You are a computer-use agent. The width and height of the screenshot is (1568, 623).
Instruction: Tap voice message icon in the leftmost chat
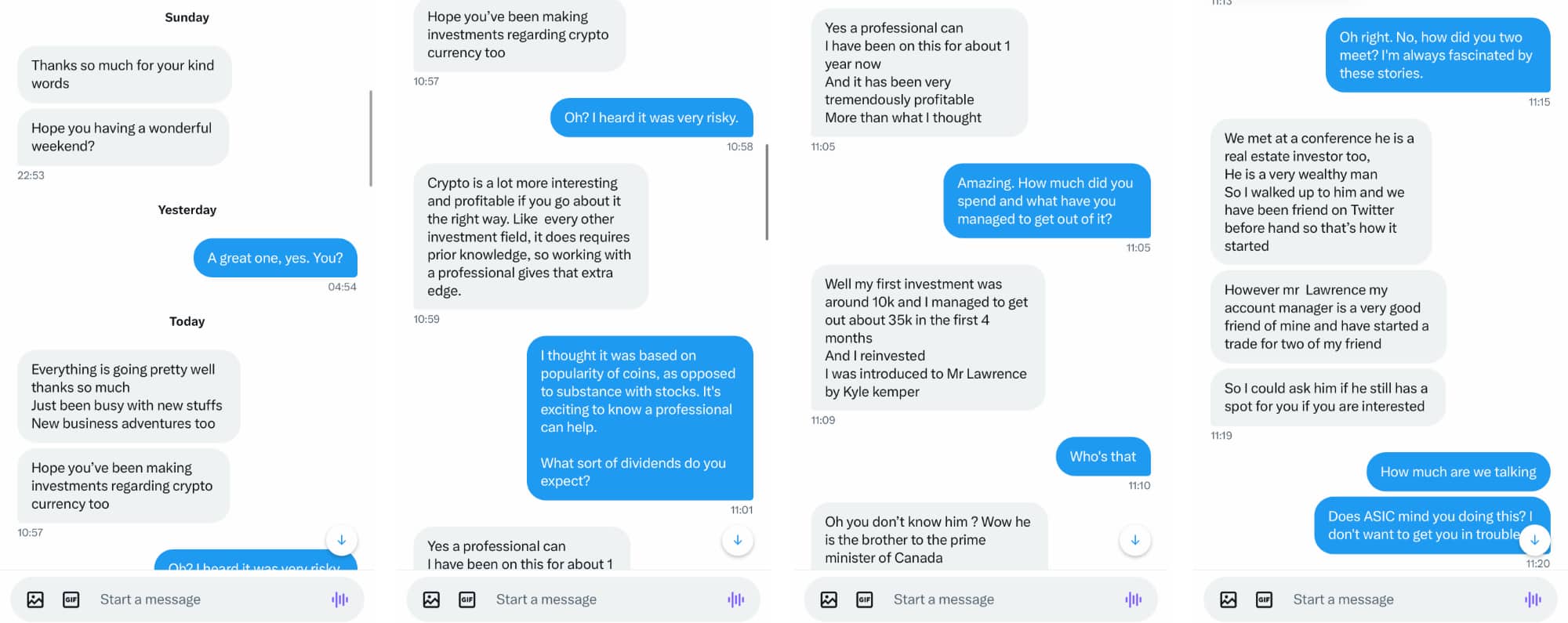339,599
